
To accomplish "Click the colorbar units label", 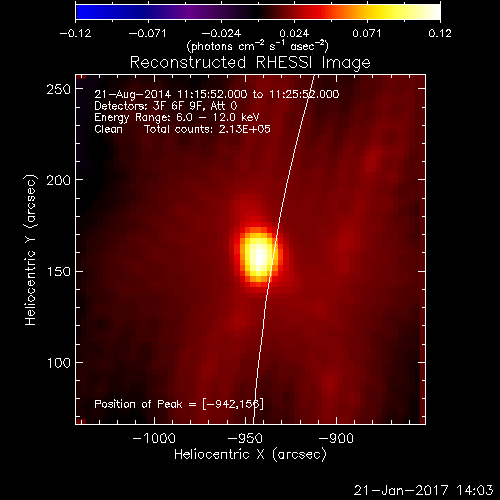I will [258, 46].
